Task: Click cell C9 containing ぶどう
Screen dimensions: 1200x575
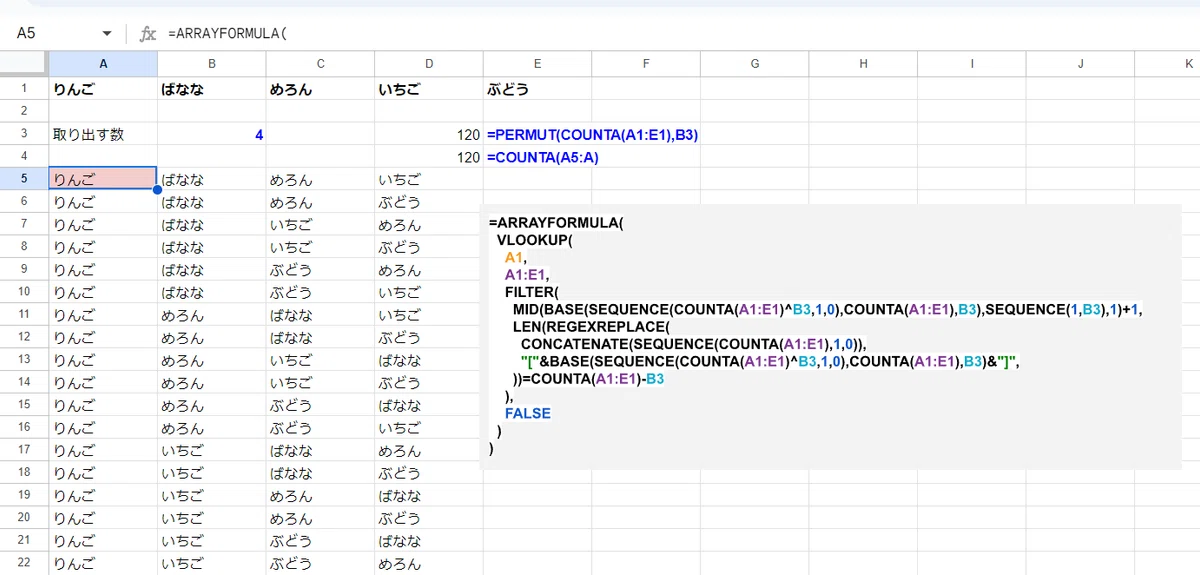Action: (320, 270)
